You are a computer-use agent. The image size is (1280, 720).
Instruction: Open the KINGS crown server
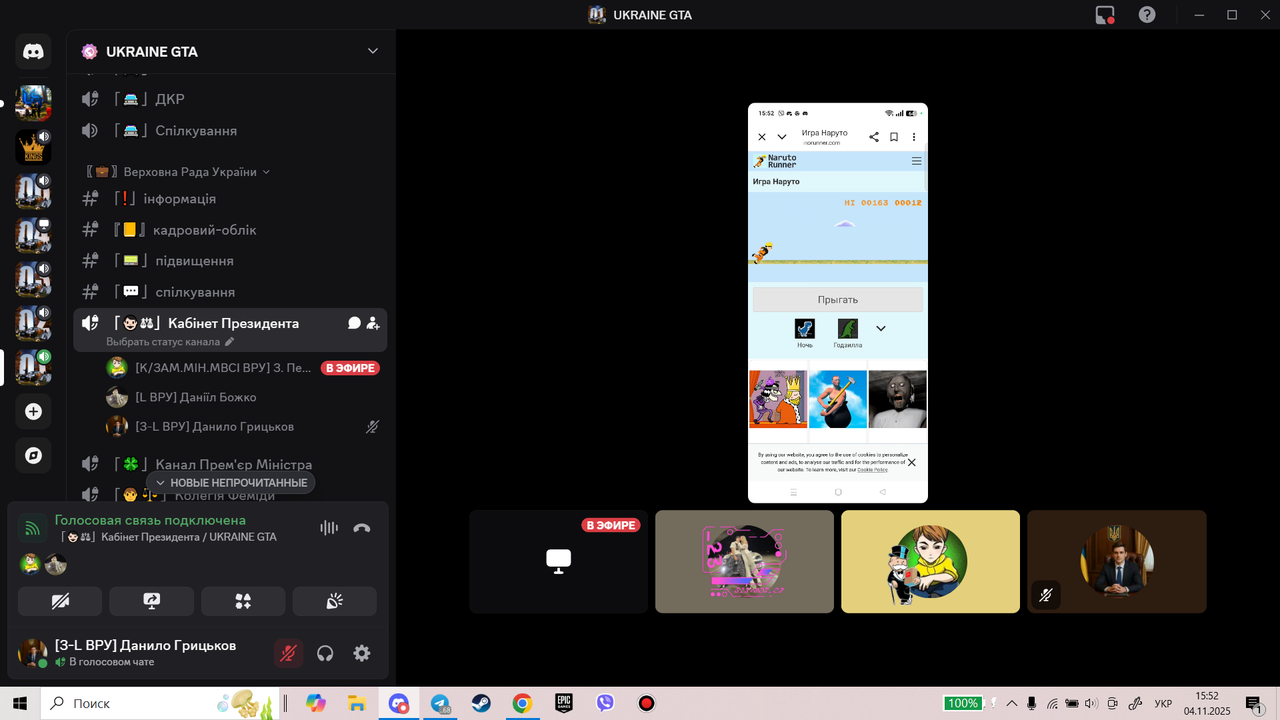click(x=33, y=147)
